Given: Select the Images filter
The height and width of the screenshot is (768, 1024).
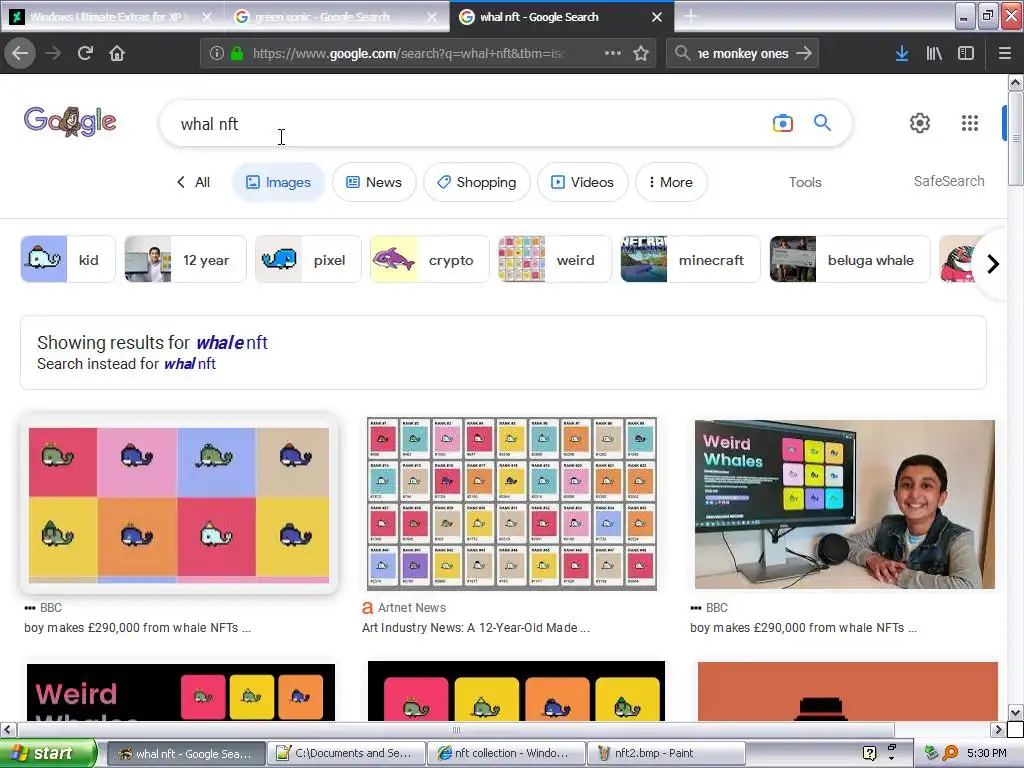Looking at the screenshot, I should coord(278,182).
